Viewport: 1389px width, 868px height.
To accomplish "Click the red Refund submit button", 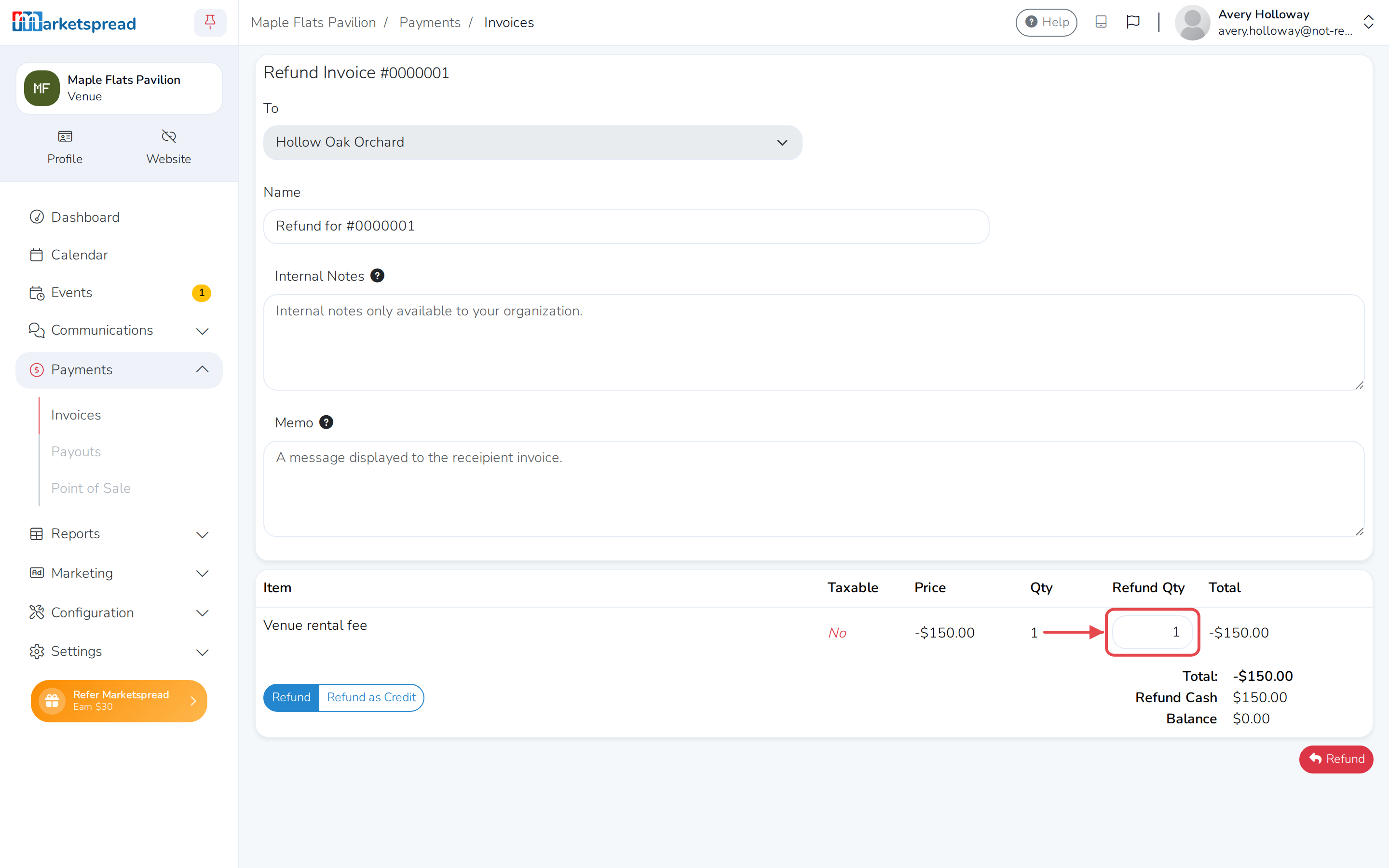I will click(1335, 759).
